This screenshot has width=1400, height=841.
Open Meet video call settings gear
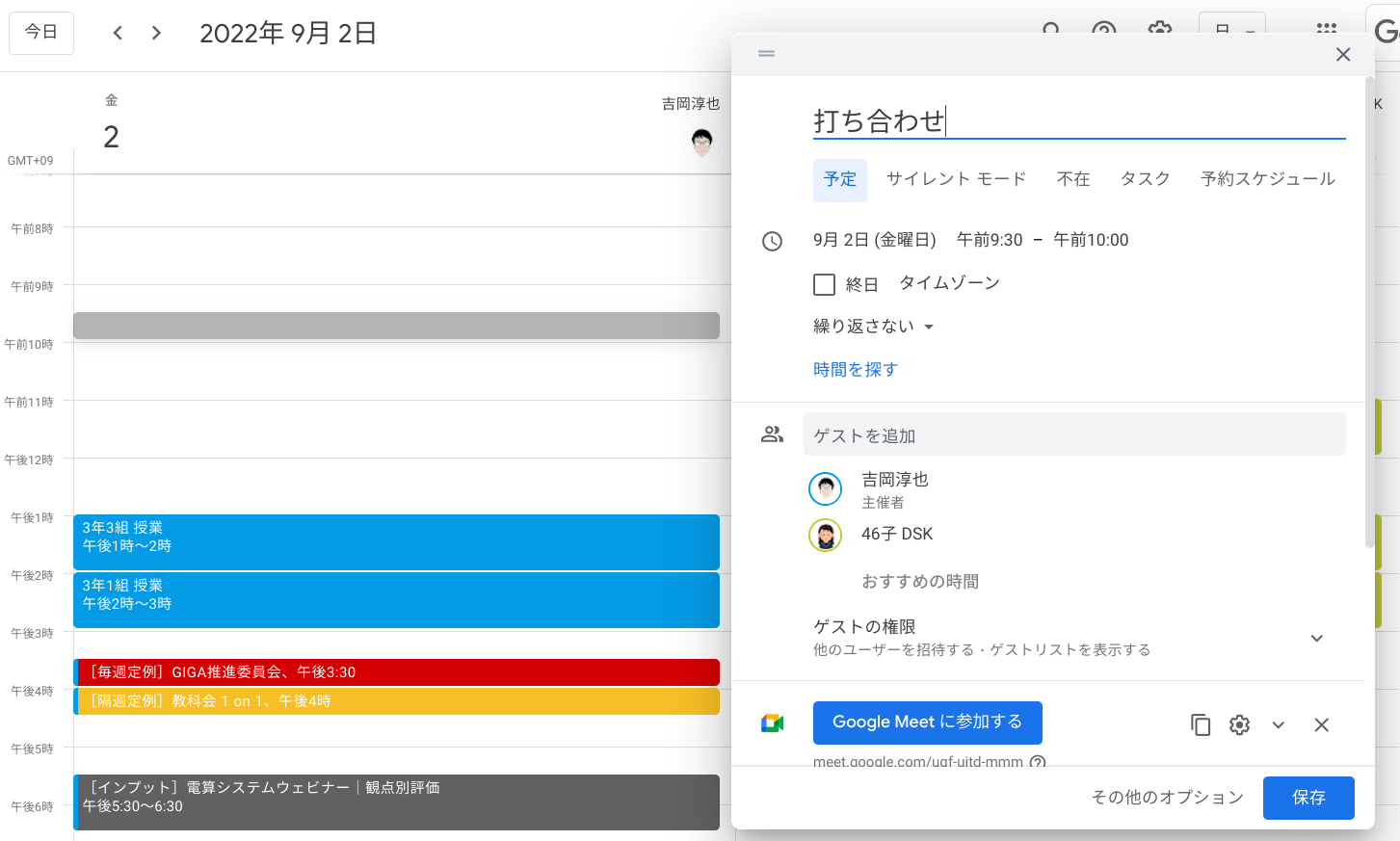pyautogui.click(x=1239, y=724)
